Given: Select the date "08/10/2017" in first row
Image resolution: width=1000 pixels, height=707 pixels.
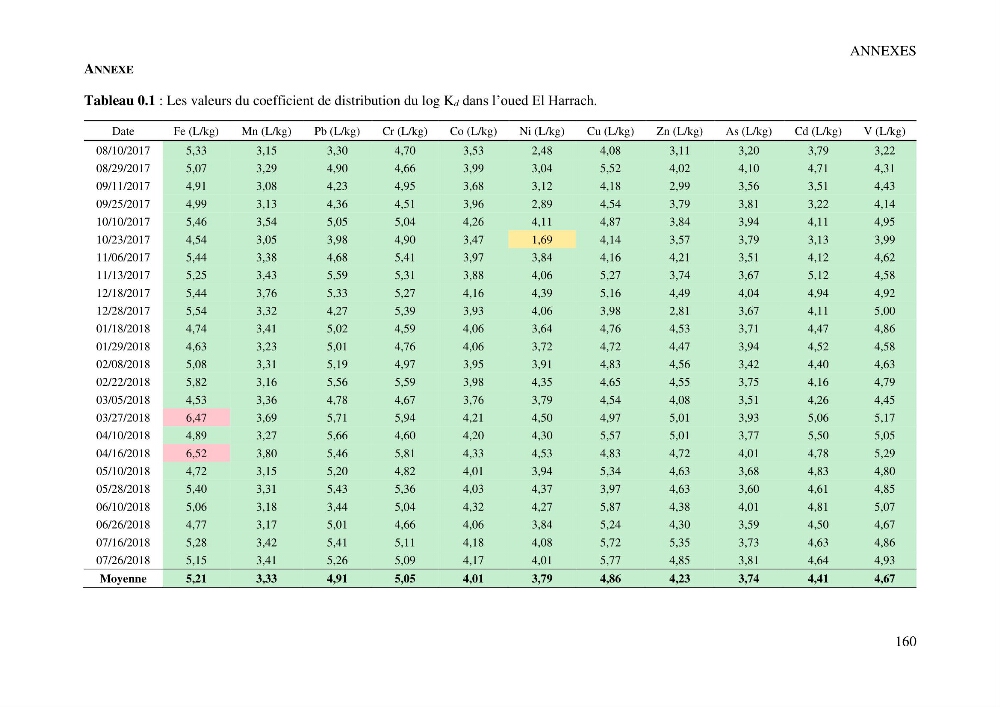Looking at the screenshot, I should click(x=123, y=150).
